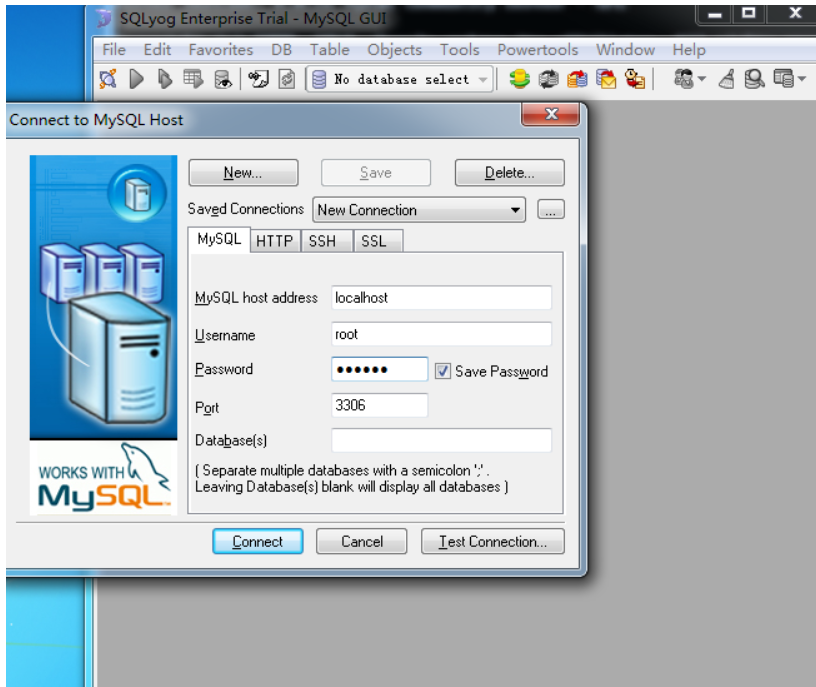Focus the MySQL host address field
Viewport: 816px width, 687px height.
pos(441,298)
